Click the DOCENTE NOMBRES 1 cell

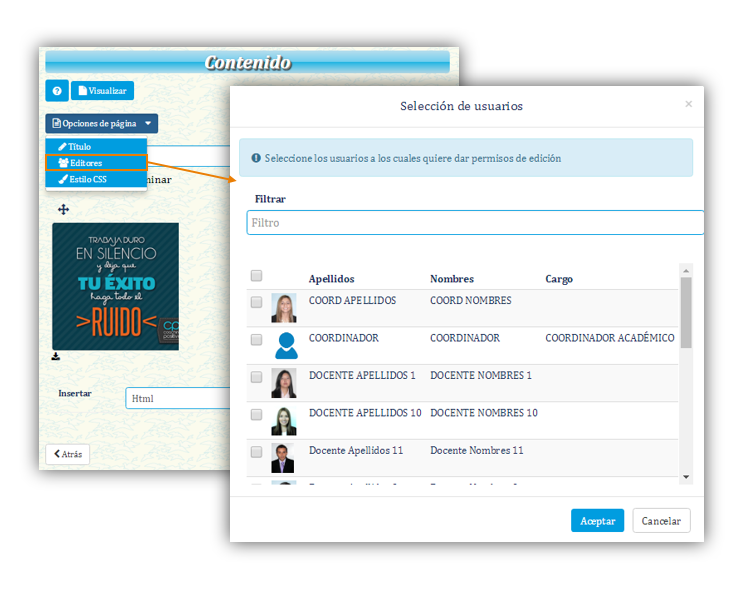[x=481, y=375]
